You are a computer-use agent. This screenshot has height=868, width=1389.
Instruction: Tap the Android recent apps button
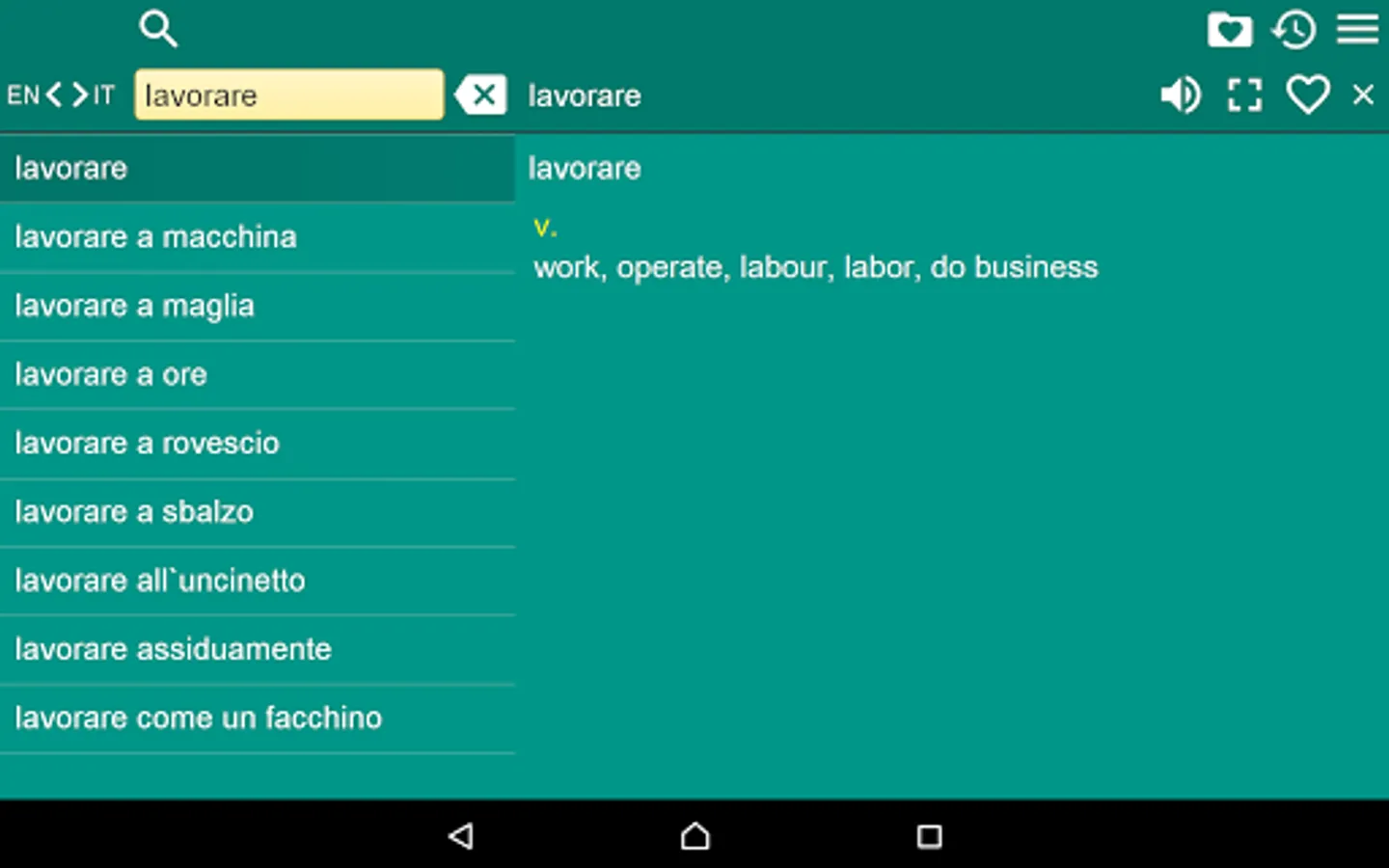pyautogui.click(x=929, y=835)
